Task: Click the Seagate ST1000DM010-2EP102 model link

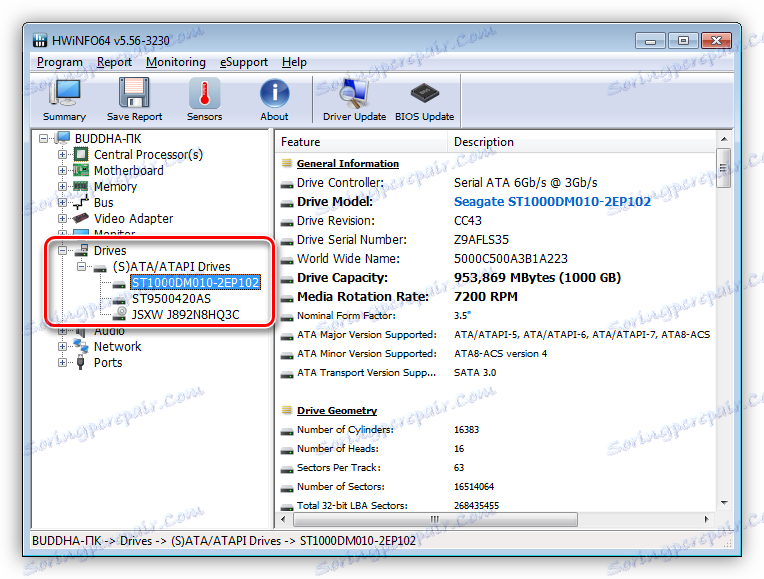Action: pos(552,202)
